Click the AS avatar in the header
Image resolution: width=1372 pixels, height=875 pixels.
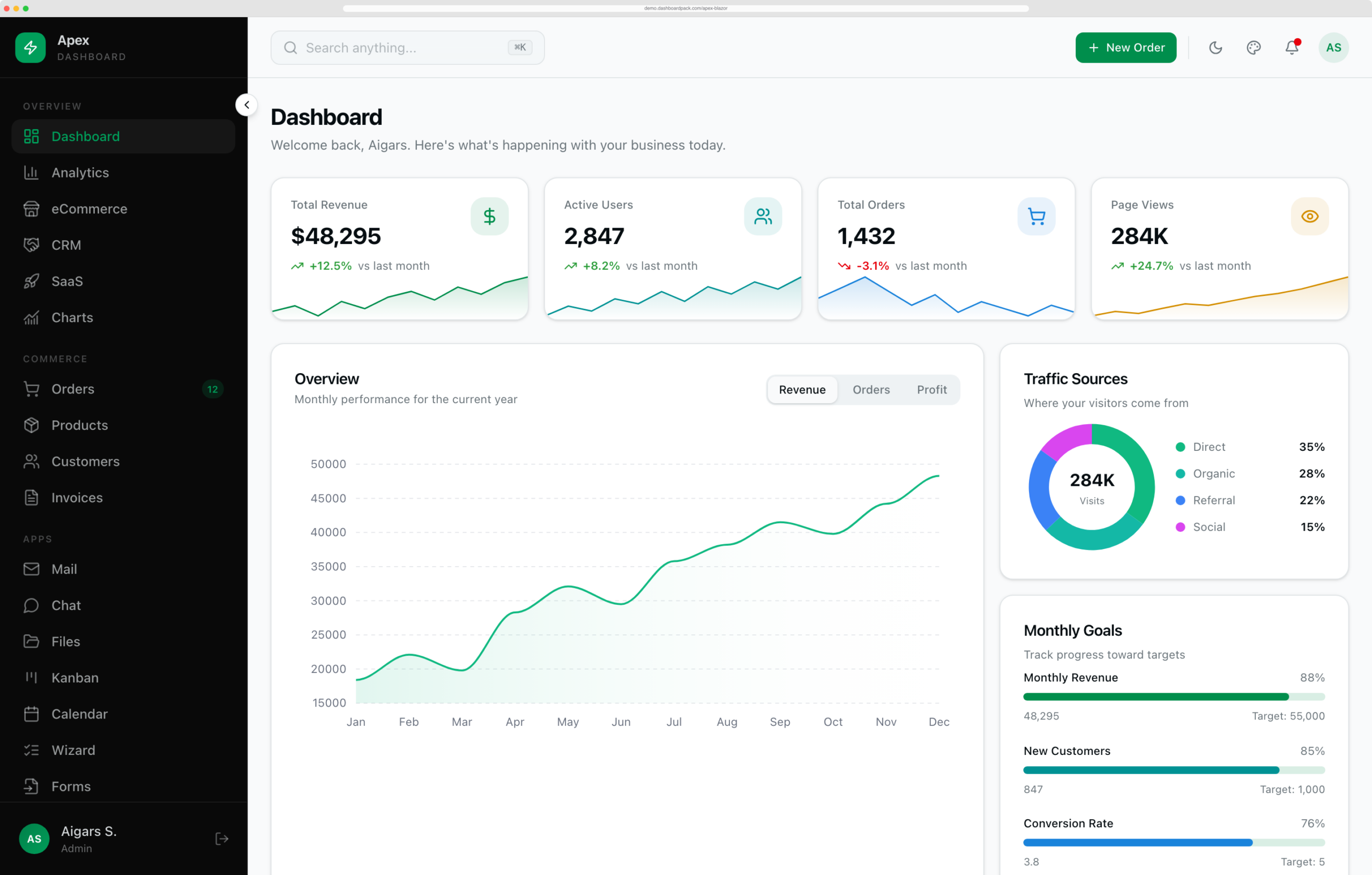[1333, 47]
